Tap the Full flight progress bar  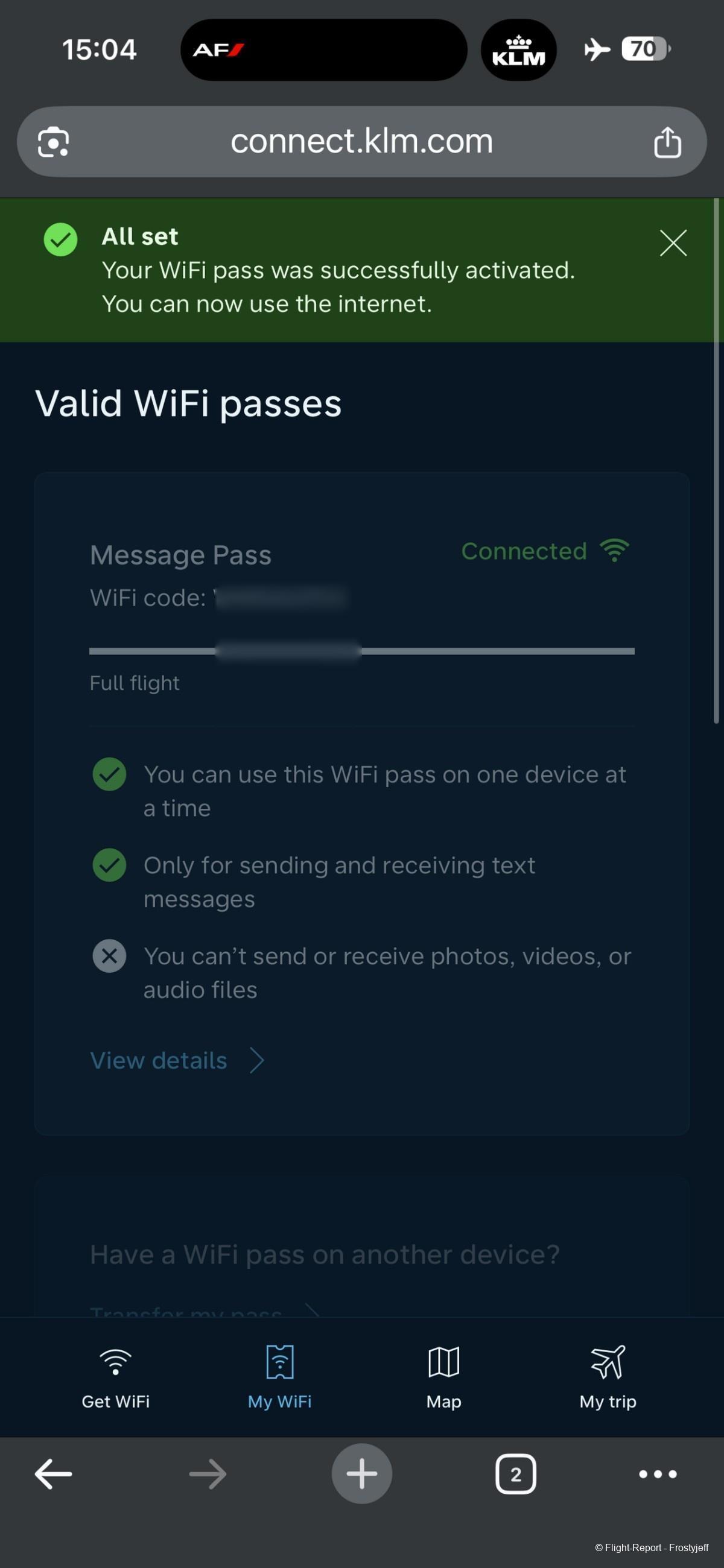click(361, 651)
